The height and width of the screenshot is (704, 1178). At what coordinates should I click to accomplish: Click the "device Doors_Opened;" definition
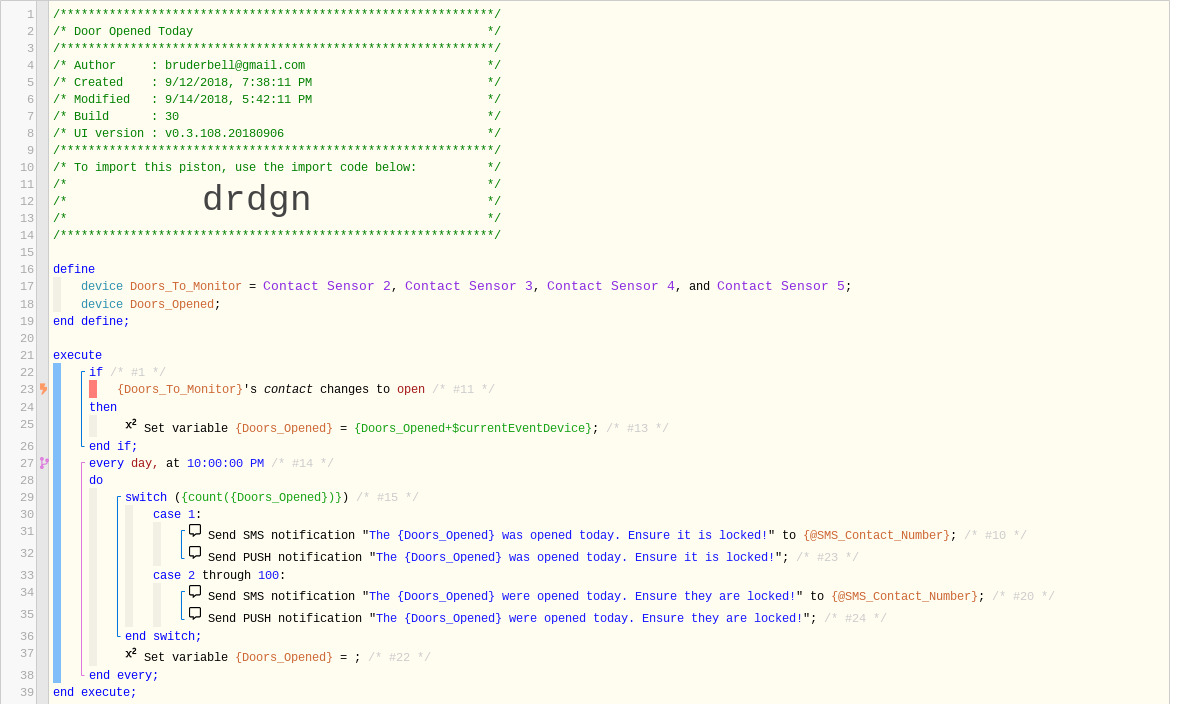pos(151,304)
